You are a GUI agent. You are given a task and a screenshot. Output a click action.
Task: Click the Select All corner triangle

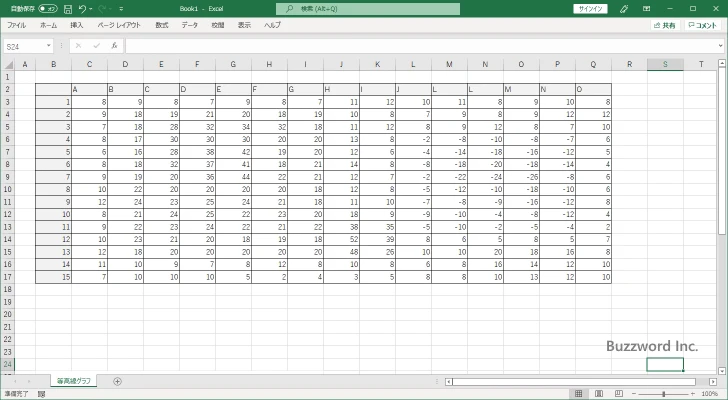click(x=9, y=65)
